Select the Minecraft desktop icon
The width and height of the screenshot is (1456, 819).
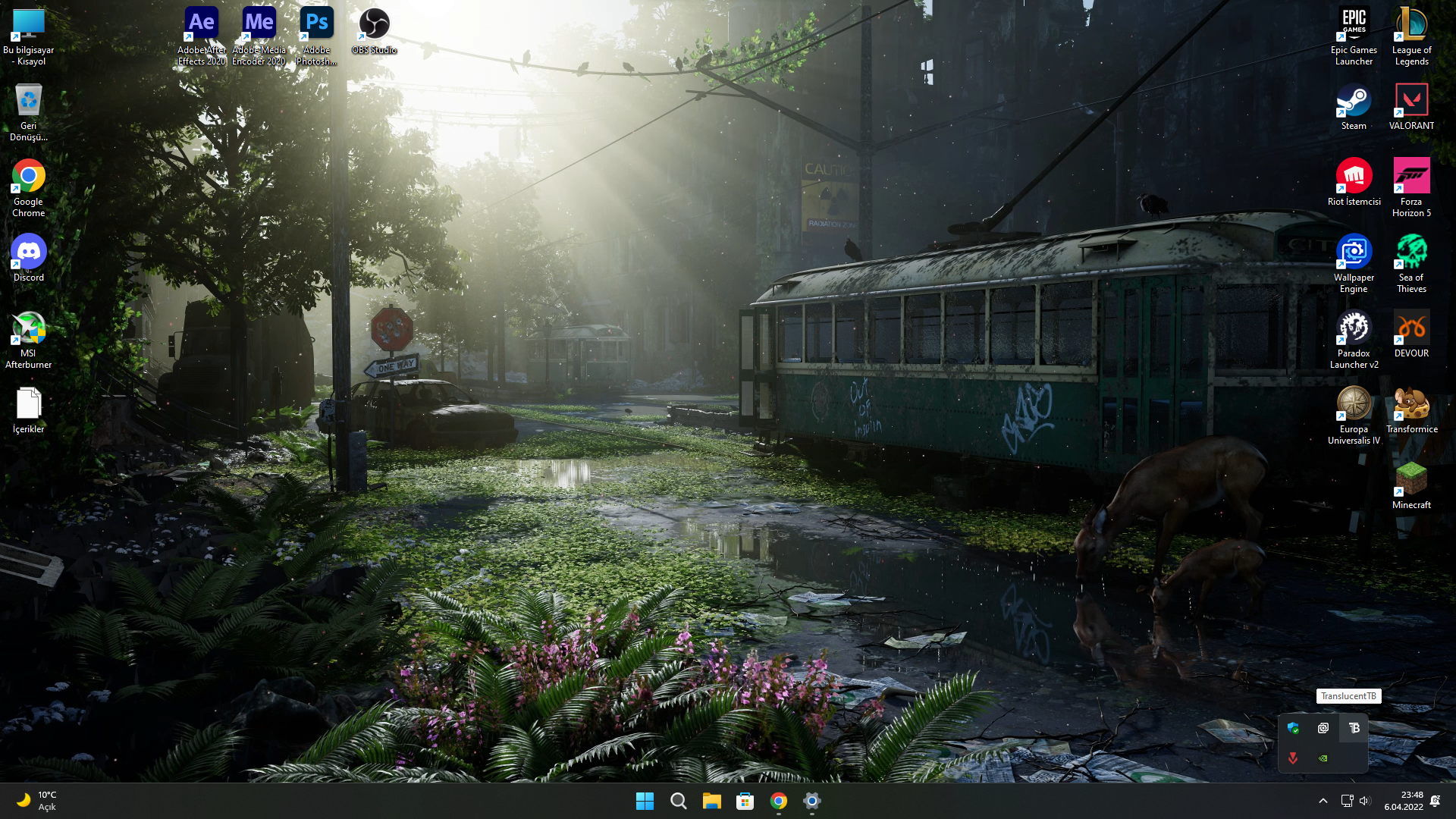[1411, 486]
